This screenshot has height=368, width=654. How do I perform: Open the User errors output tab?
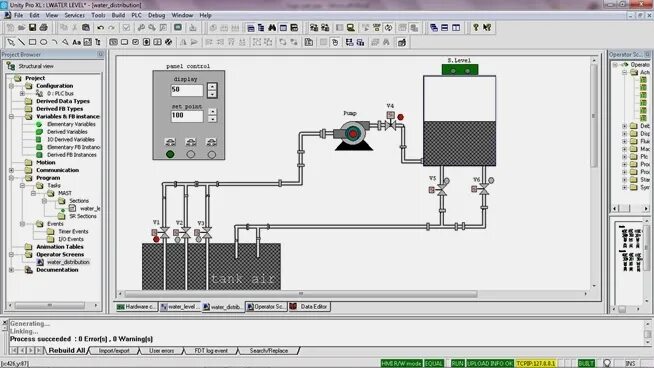[162, 351]
